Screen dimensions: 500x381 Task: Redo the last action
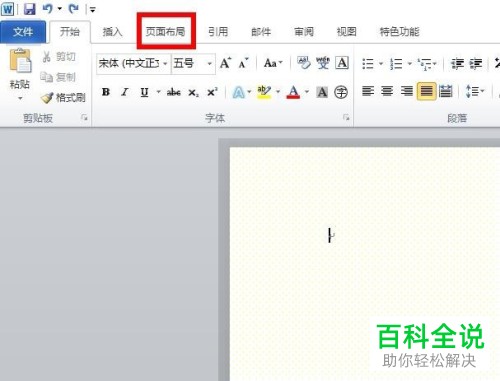tap(73, 9)
